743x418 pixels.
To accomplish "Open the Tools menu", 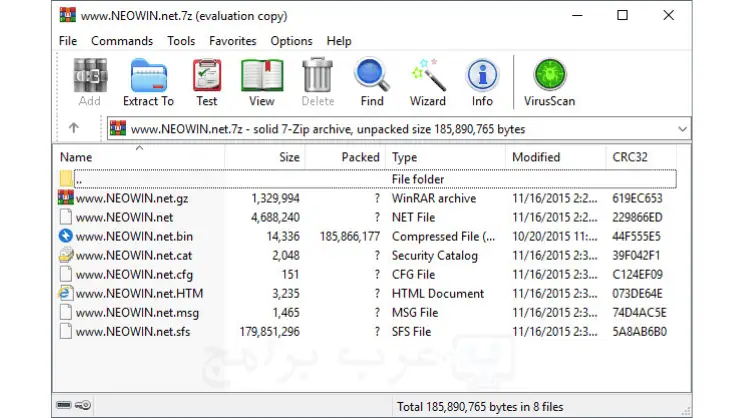I will 181,41.
